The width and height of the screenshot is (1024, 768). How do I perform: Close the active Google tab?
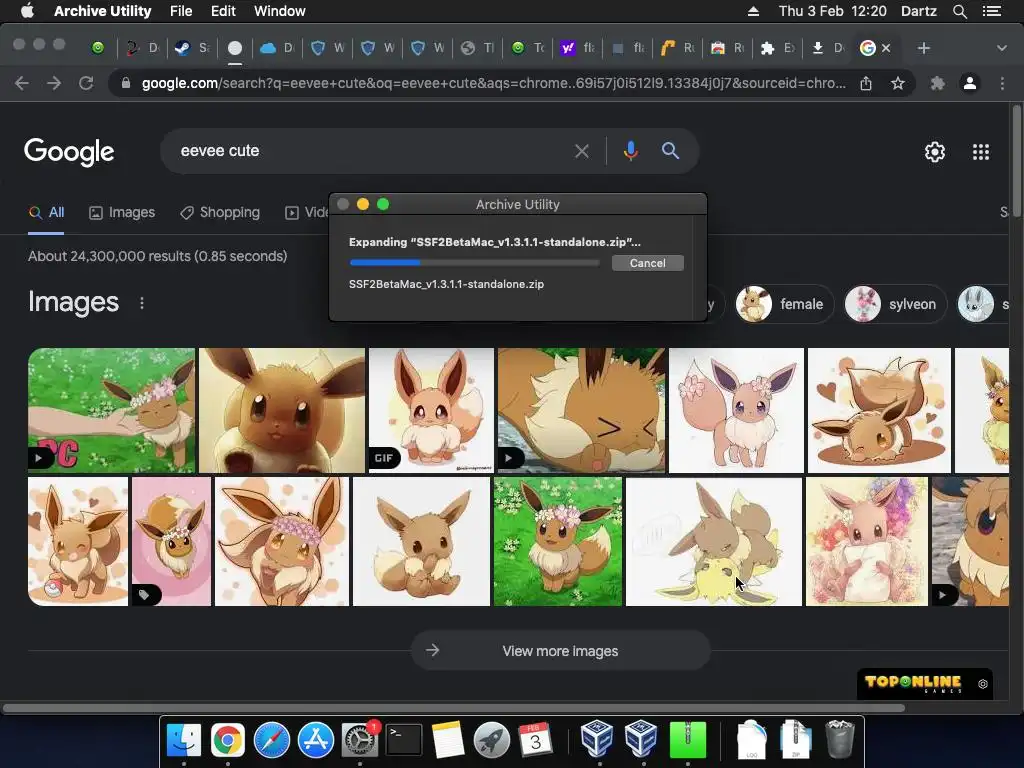[x=886, y=48]
